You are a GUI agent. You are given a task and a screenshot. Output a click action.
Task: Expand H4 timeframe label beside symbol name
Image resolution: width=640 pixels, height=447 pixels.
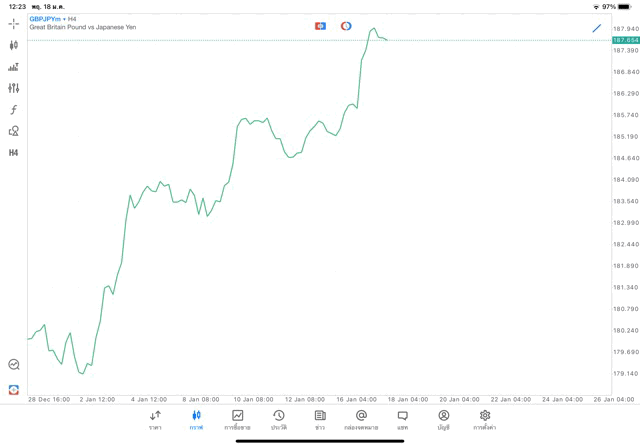72,19
